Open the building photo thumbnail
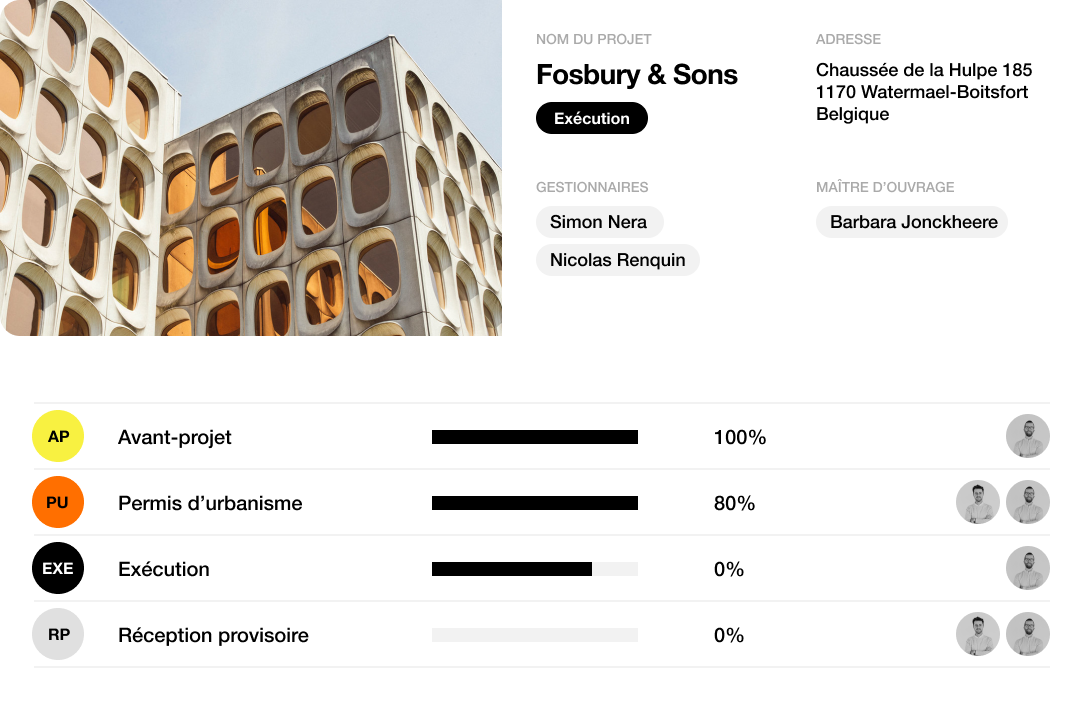 251,170
